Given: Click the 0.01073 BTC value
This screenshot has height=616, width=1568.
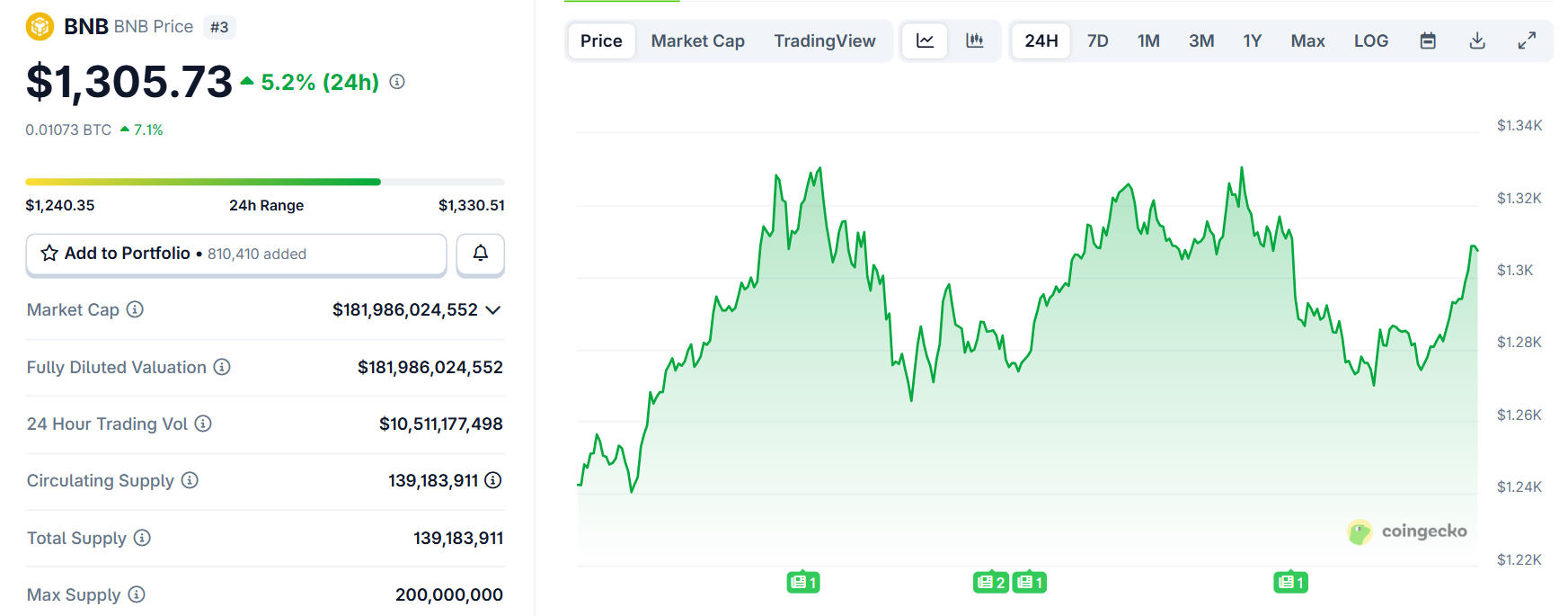Looking at the screenshot, I should pyautogui.click(x=68, y=129).
